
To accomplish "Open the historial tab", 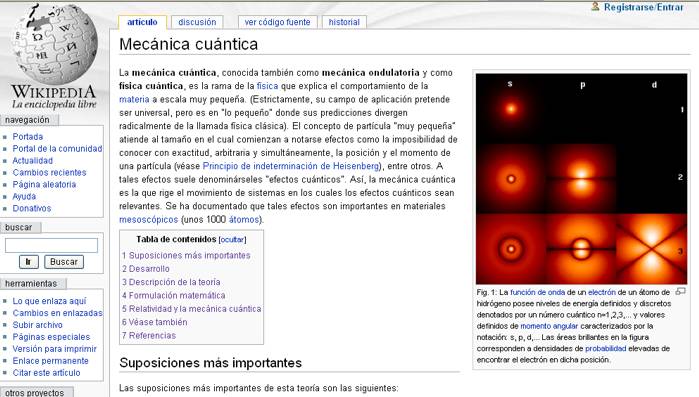I will [x=344, y=22].
